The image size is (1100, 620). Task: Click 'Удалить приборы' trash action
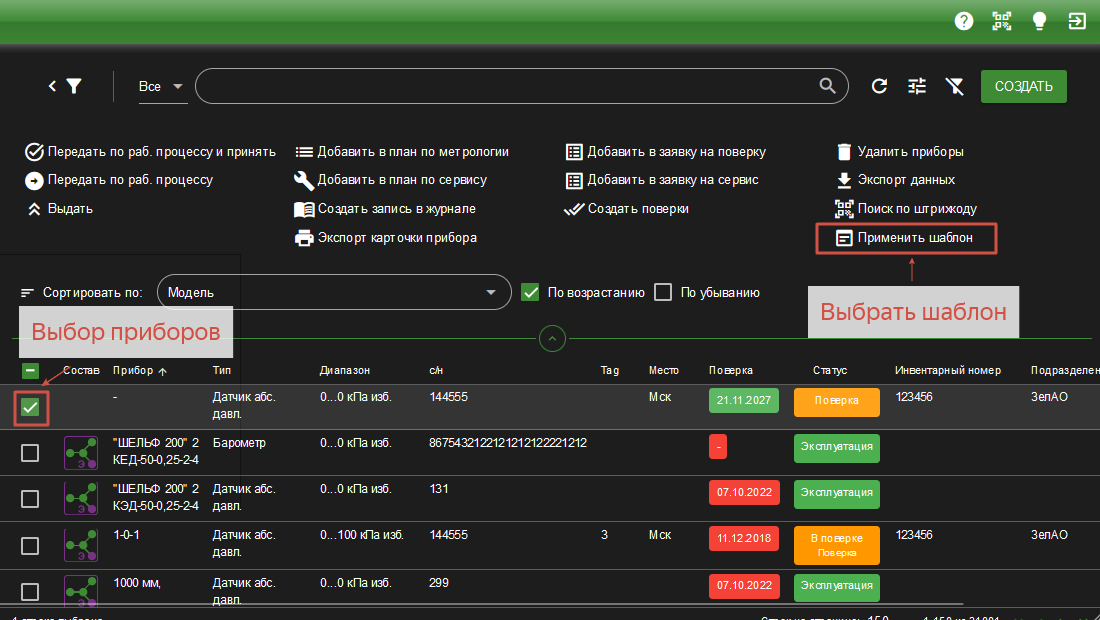click(x=900, y=151)
